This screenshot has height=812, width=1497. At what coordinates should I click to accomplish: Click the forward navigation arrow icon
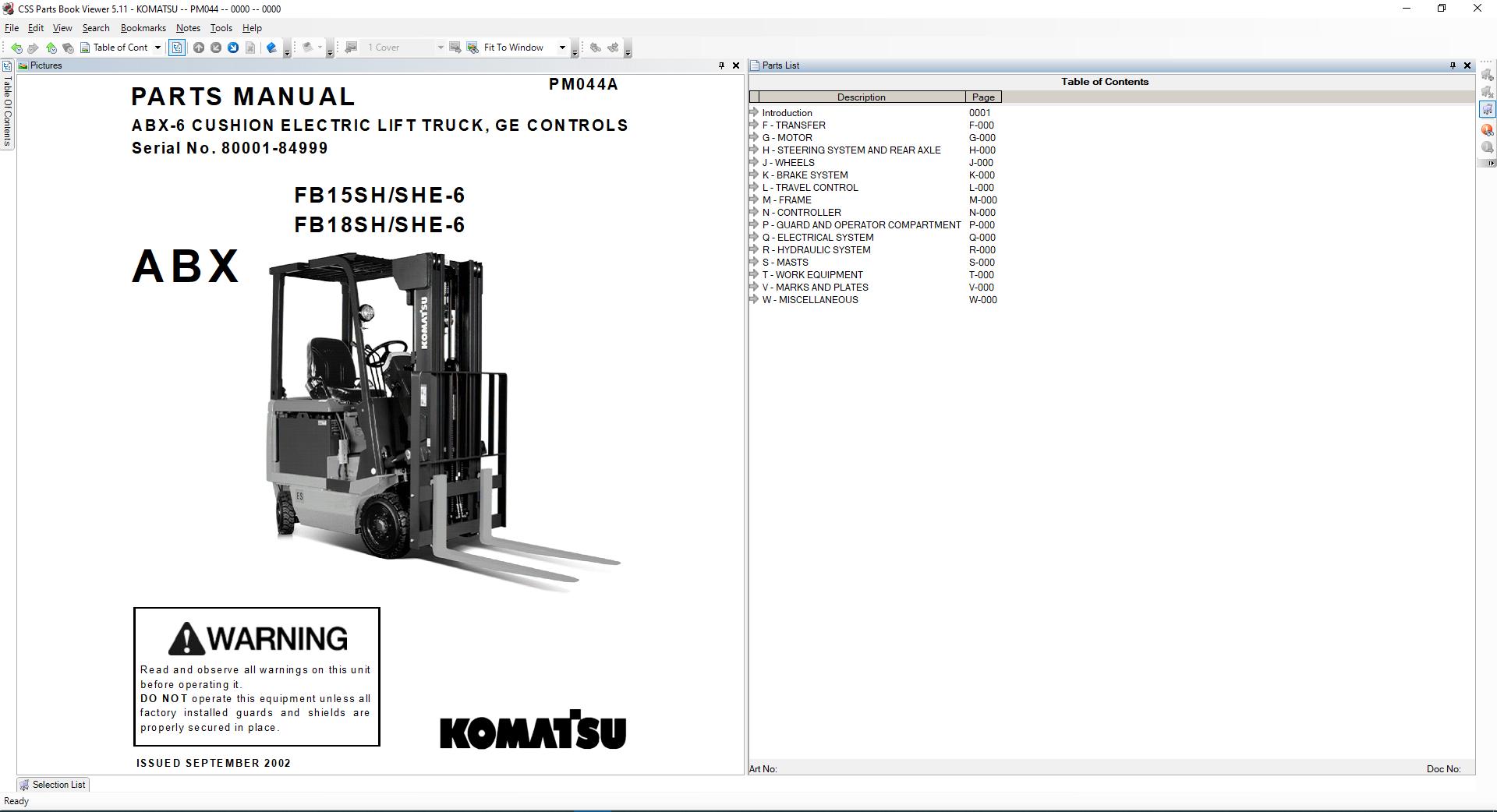pyautogui.click(x=34, y=48)
